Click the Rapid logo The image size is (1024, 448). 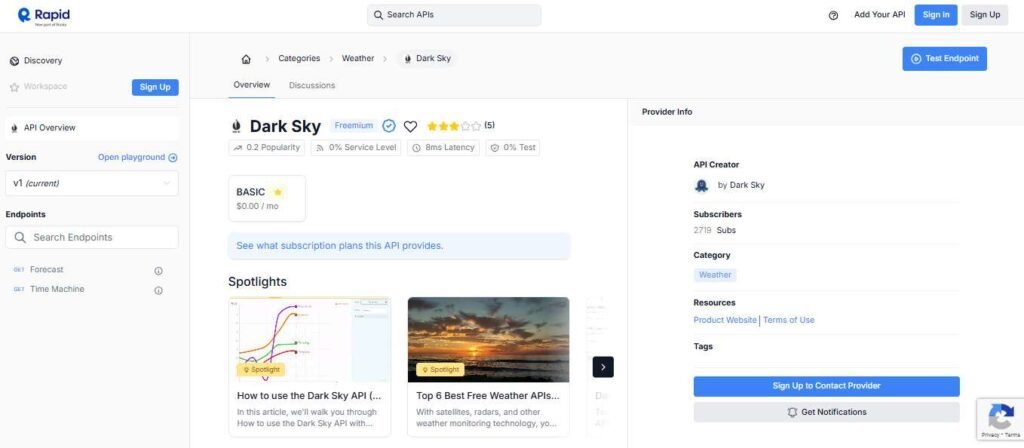pyautogui.click(x=44, y=16)
